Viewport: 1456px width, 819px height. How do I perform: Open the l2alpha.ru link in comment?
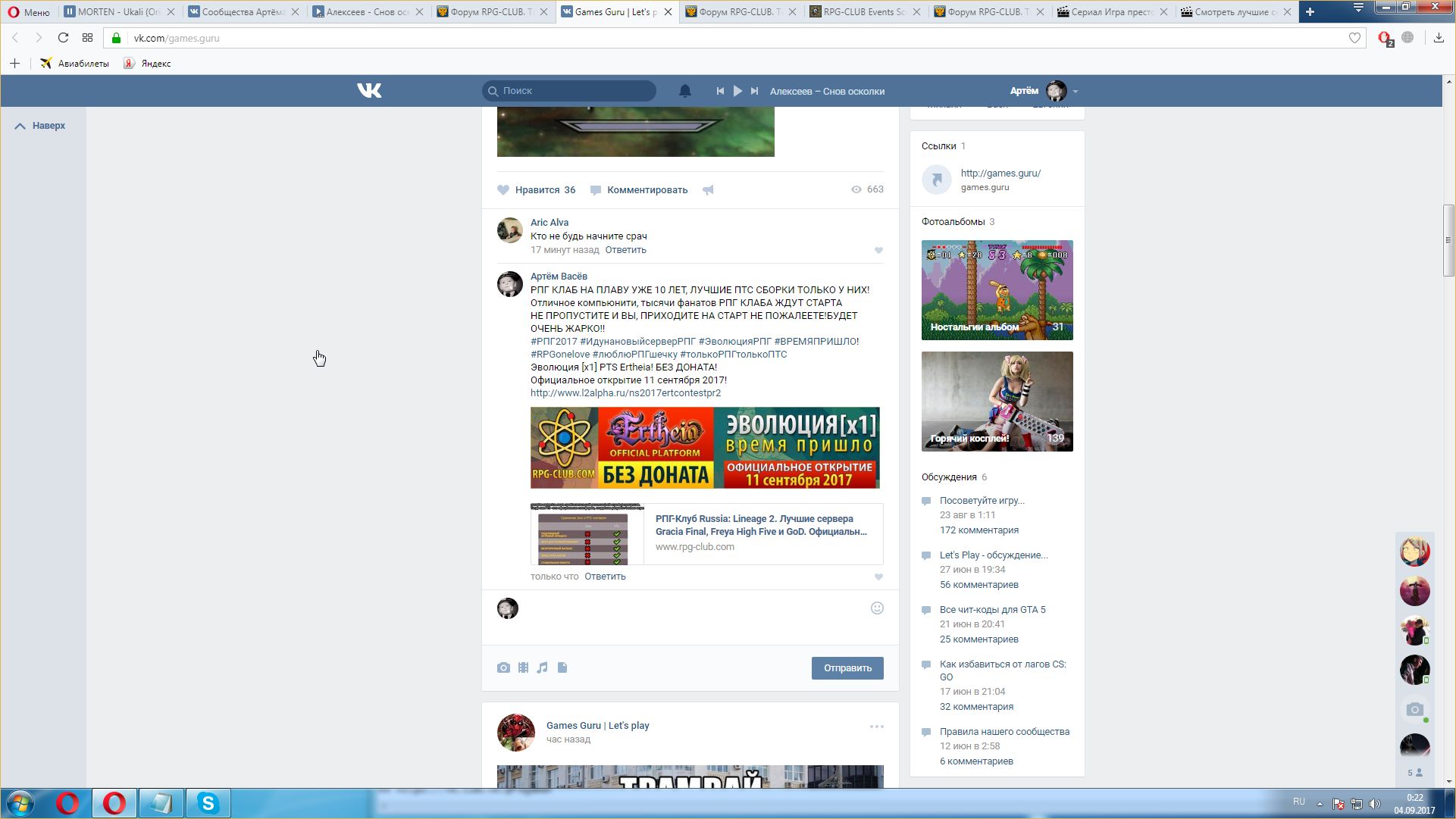(x=625, y=393)
